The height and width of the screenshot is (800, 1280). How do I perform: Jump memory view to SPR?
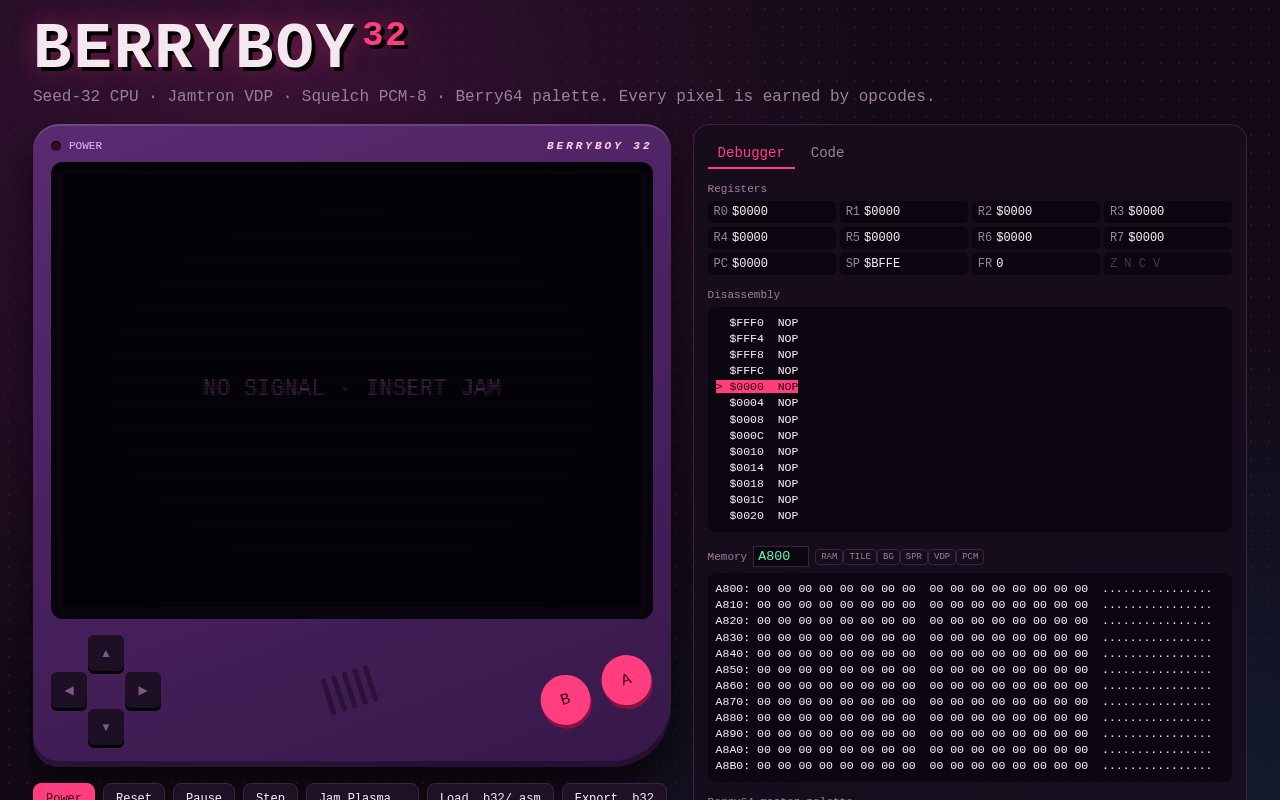[x=914, y=557]
